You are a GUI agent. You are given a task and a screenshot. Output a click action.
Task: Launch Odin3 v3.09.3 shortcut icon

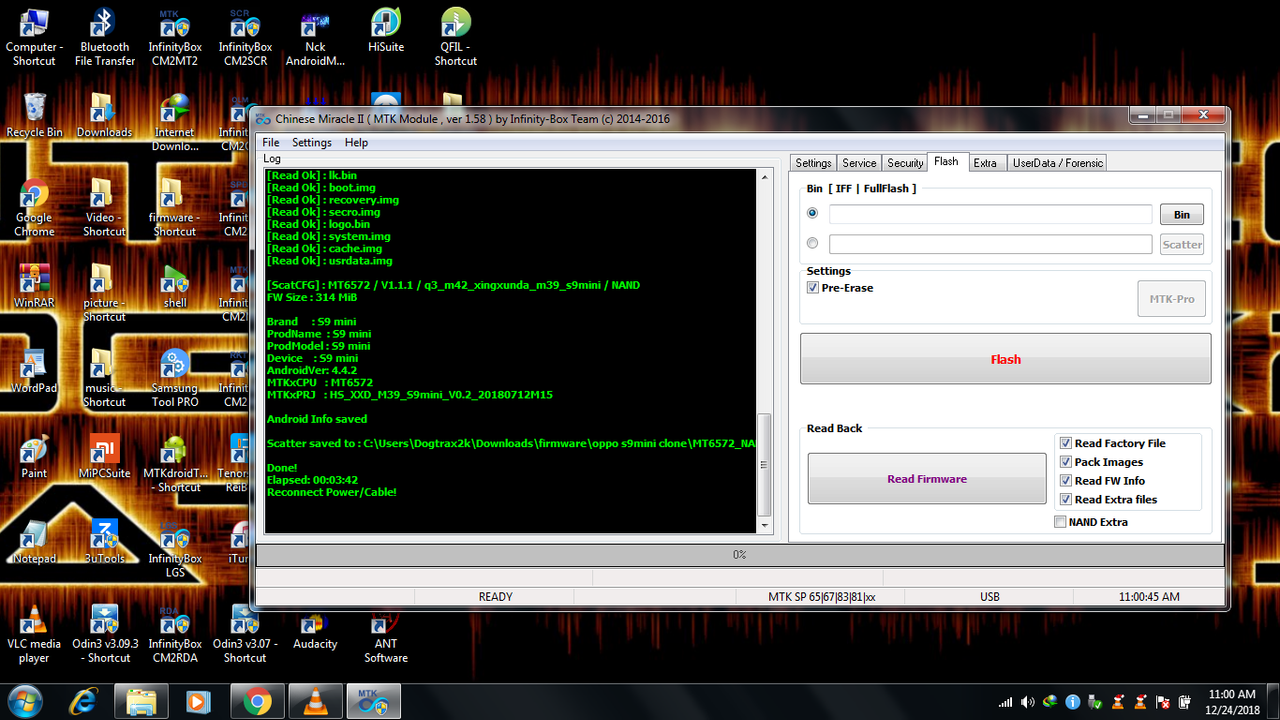coord(104,635)
